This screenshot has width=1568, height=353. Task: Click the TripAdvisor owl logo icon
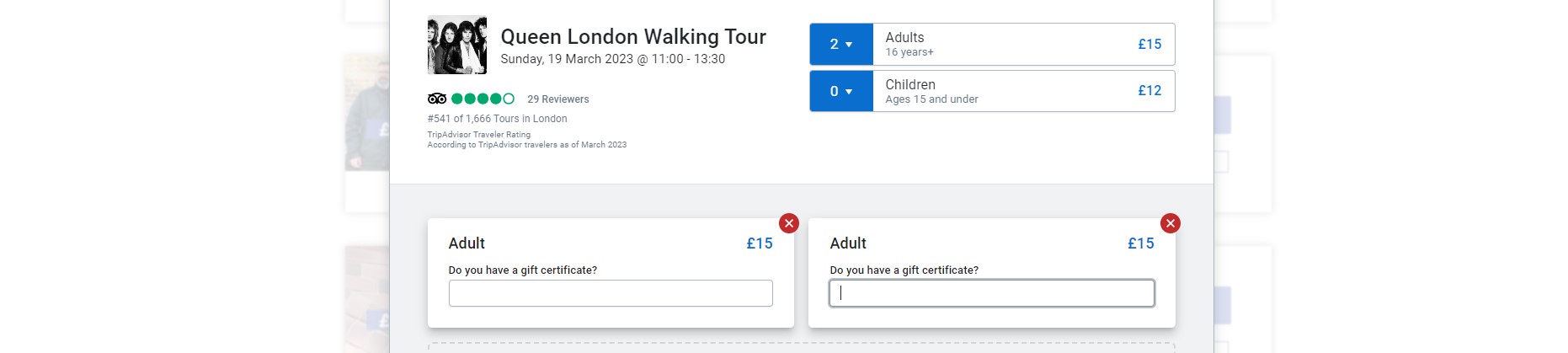(437, 99)
